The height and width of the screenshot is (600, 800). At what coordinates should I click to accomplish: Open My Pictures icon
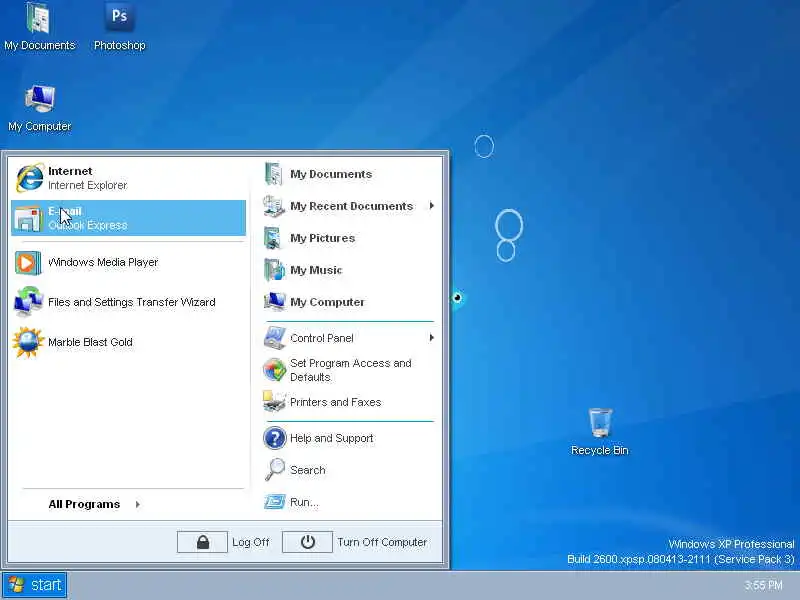click(273, 238)
